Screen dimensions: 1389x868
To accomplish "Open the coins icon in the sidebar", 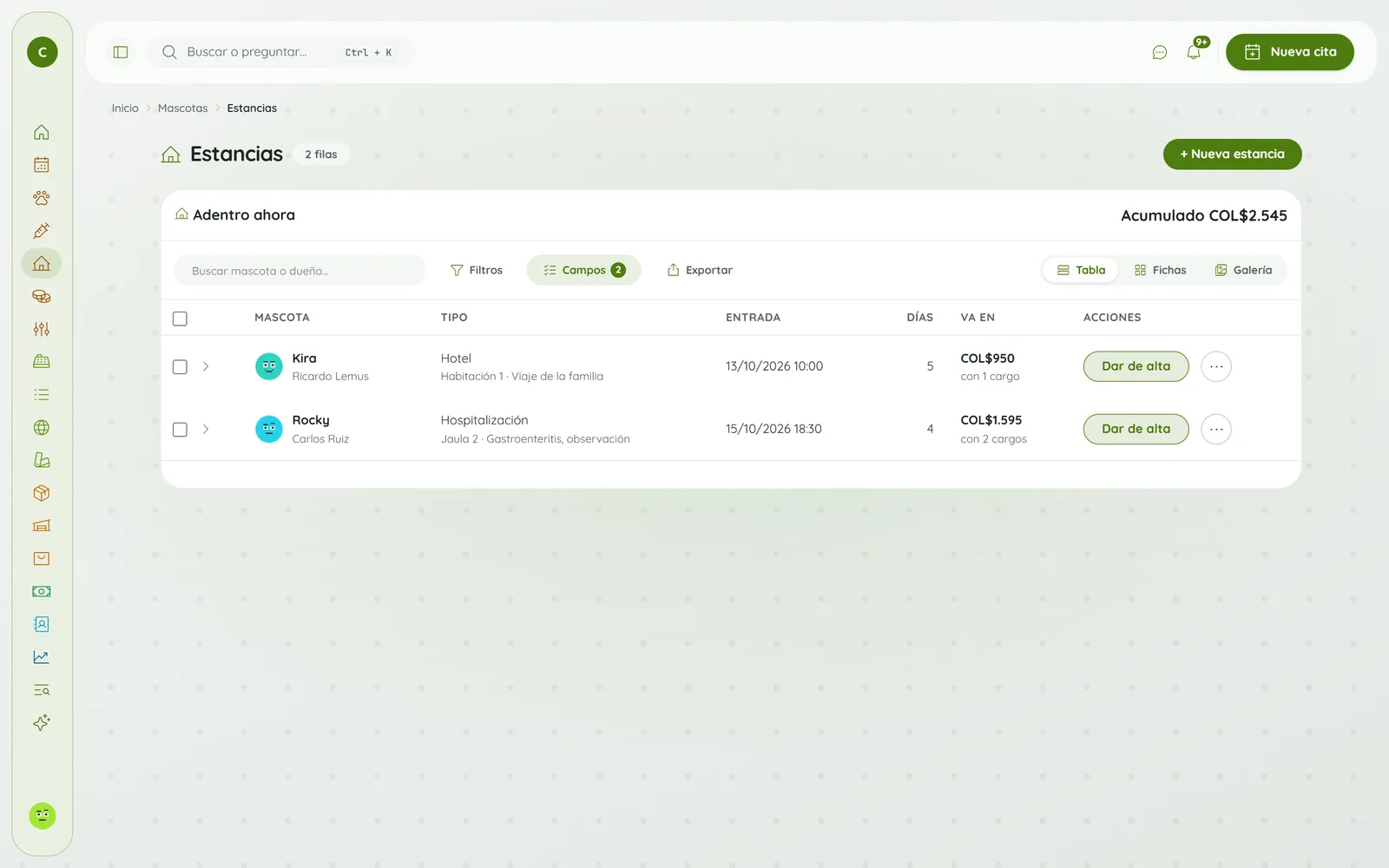I will (x=42, y=296).
